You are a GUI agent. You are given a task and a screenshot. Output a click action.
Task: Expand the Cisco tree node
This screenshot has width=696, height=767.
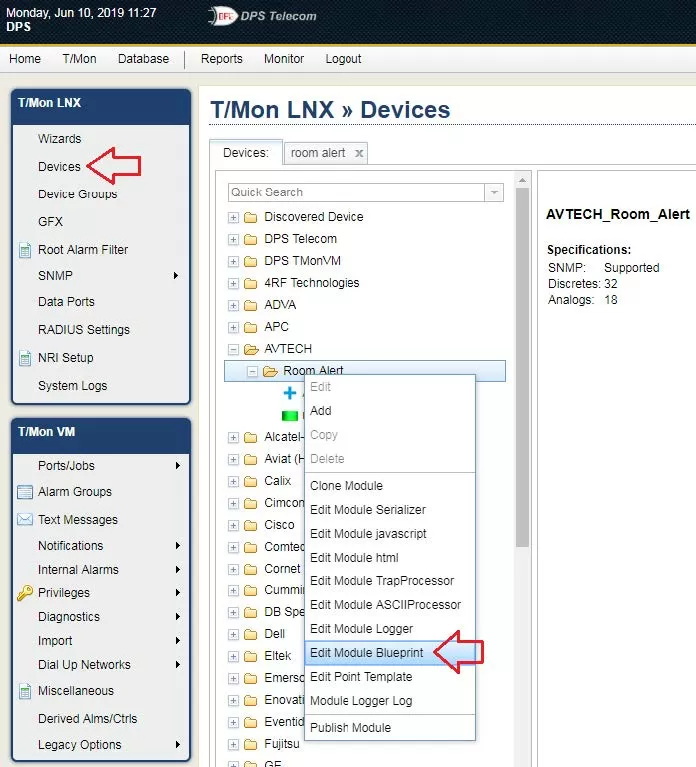click(233, 525)
